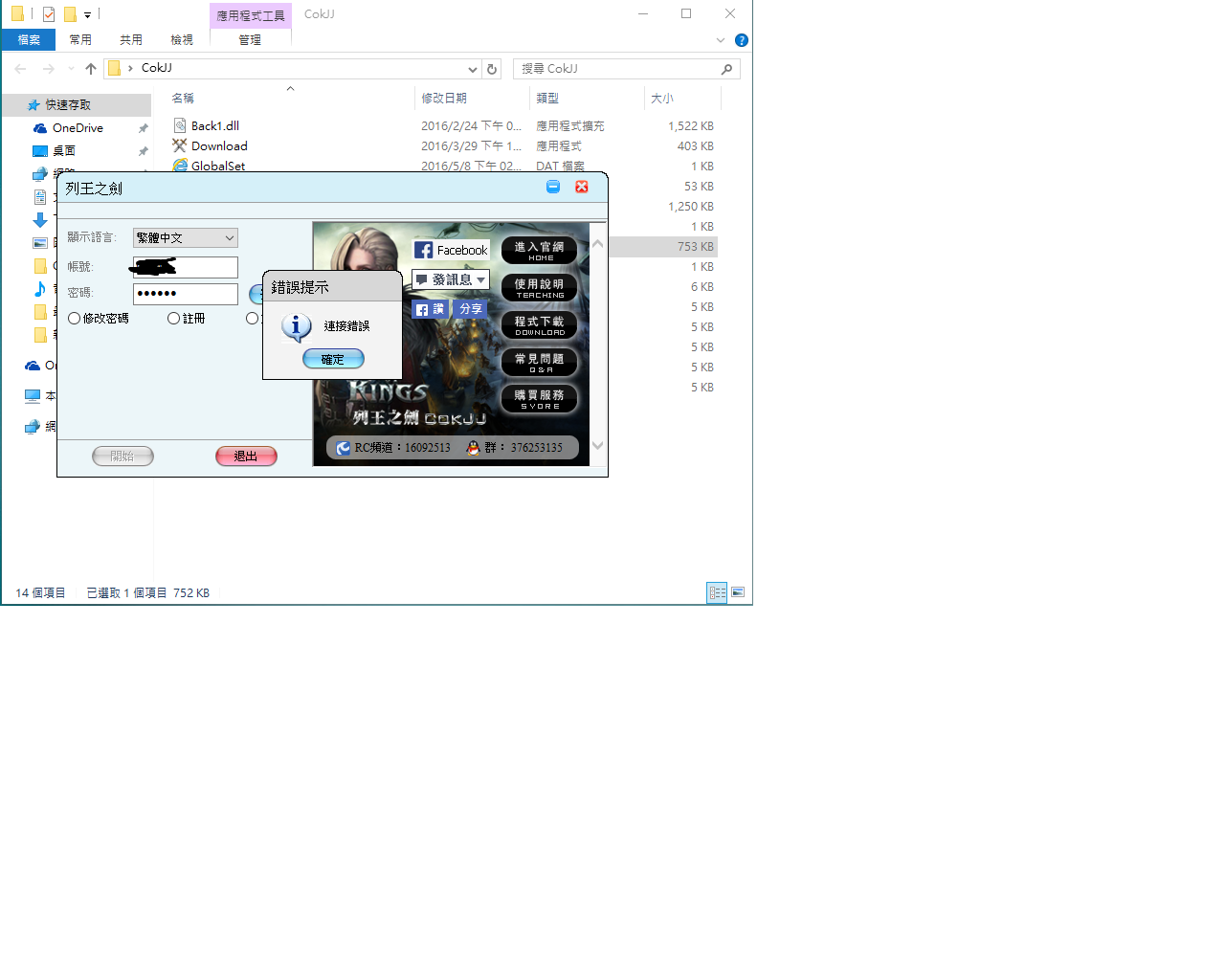Screen dimensions: 1225x980
Task: Open the recent locations dropdown arrow
Action: click(71, 69)
